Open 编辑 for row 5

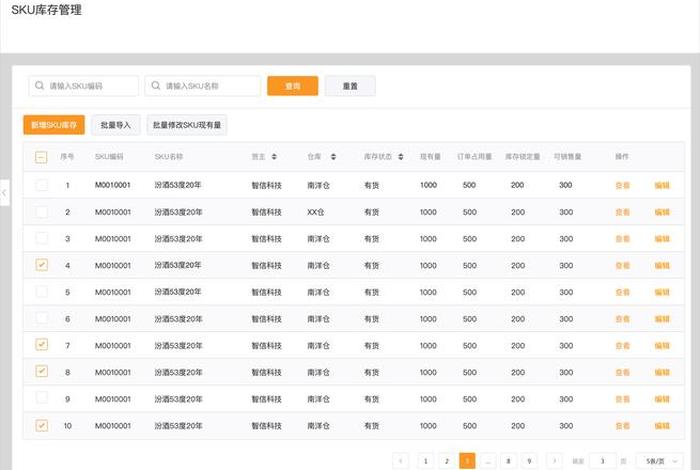click(662, 292)
